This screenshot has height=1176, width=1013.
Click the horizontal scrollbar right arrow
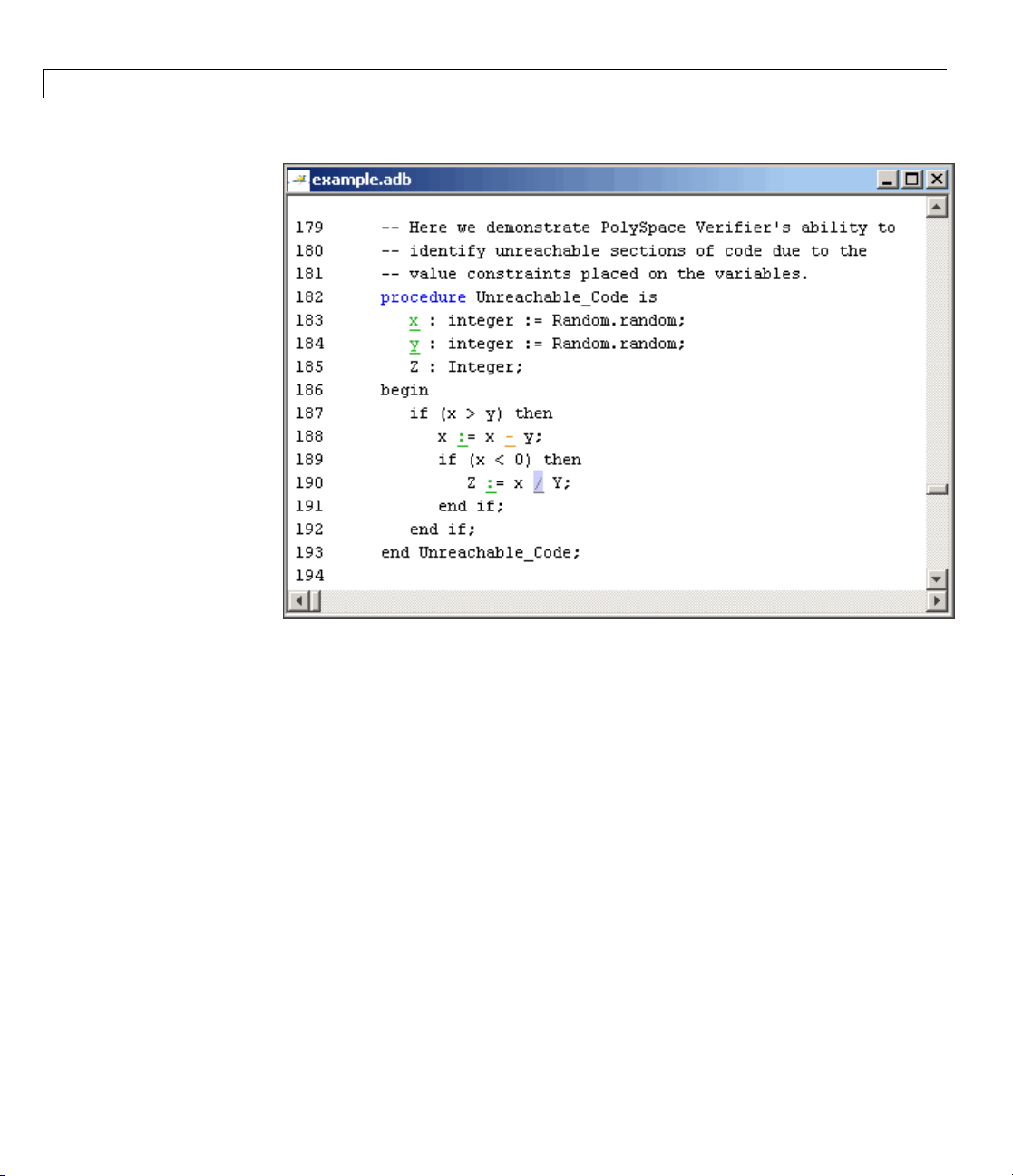point(937,600)
